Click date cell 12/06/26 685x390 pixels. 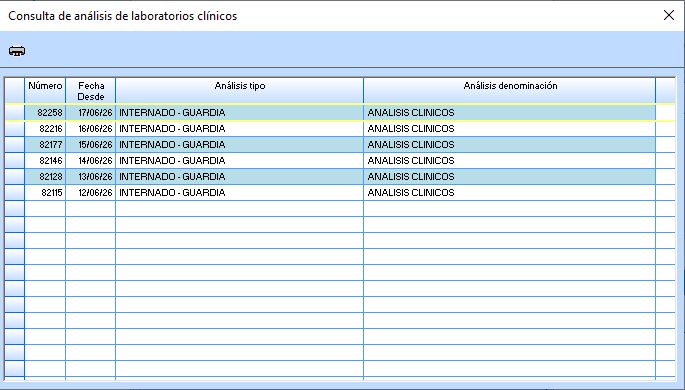click(95, 193)
